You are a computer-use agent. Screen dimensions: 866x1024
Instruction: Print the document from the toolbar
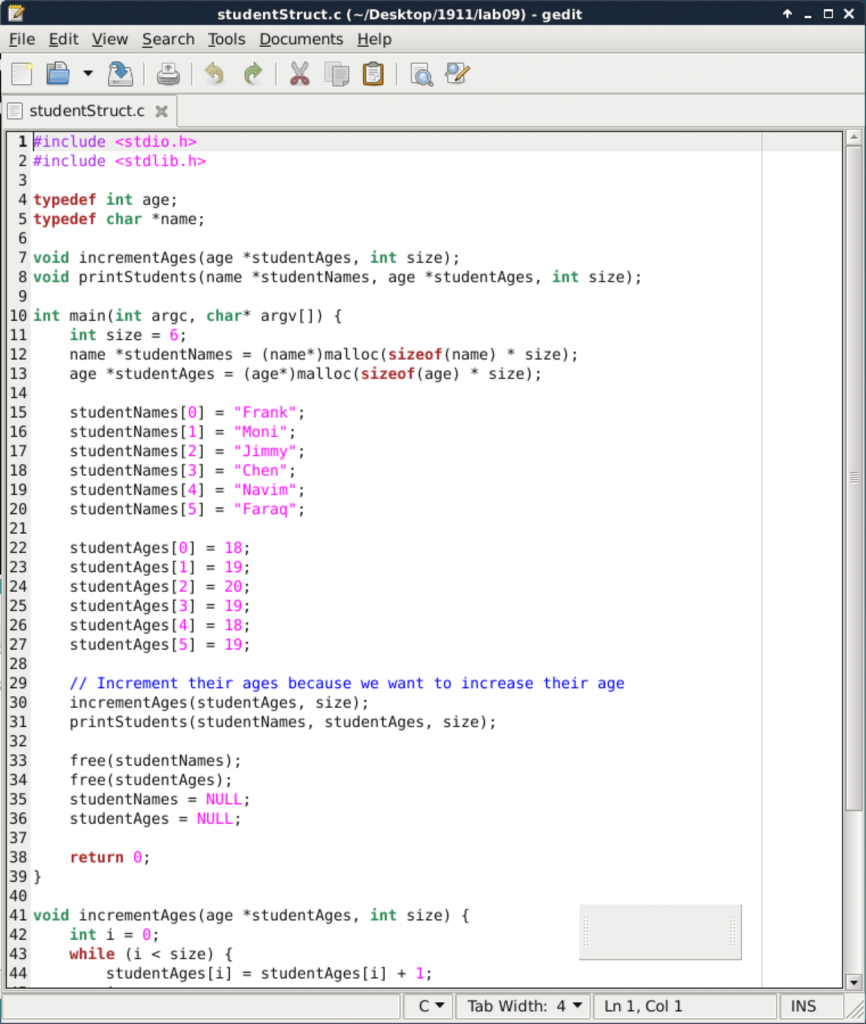[167, 73]
